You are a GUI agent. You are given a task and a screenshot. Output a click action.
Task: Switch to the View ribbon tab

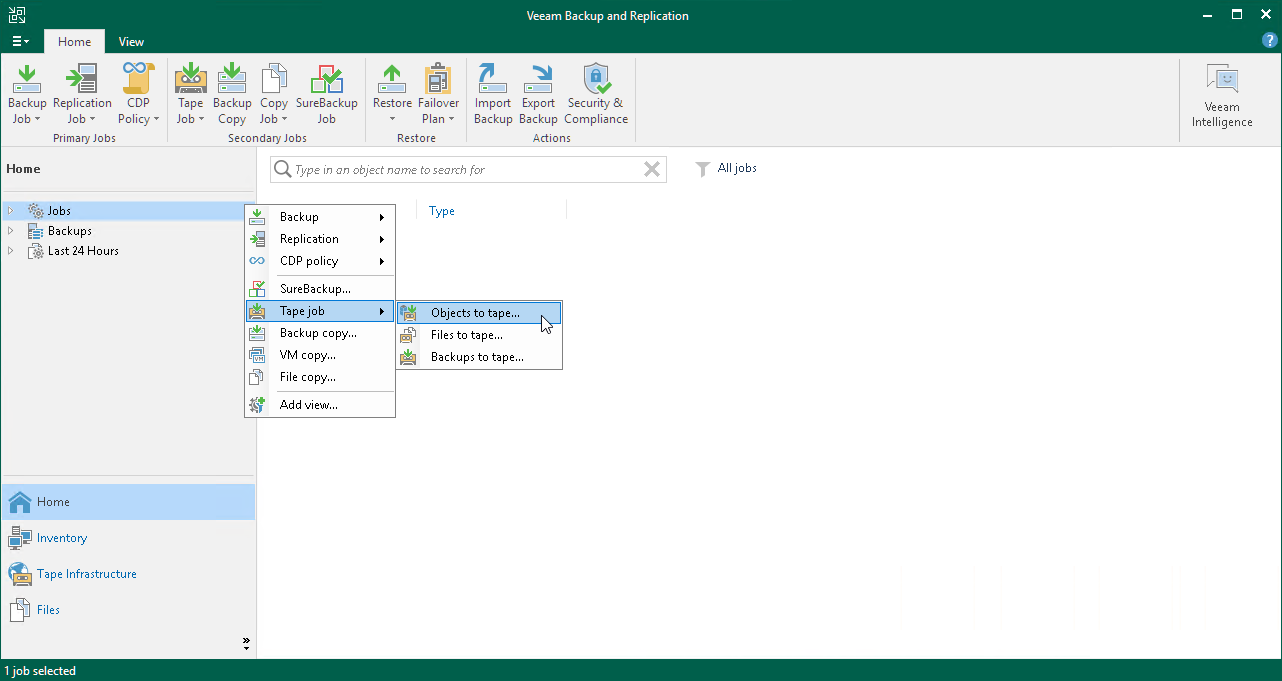(x=131, y=42)
